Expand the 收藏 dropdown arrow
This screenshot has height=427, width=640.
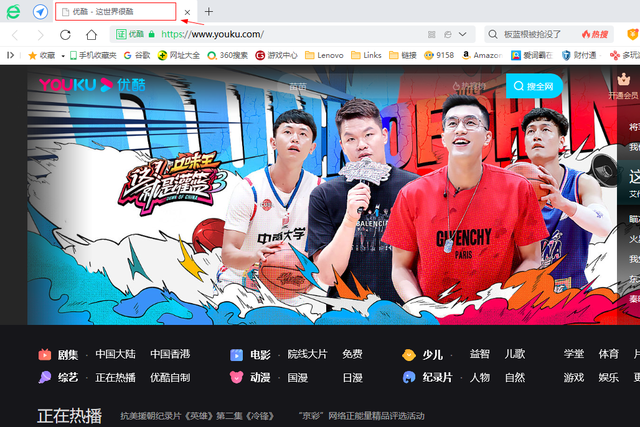63,56
